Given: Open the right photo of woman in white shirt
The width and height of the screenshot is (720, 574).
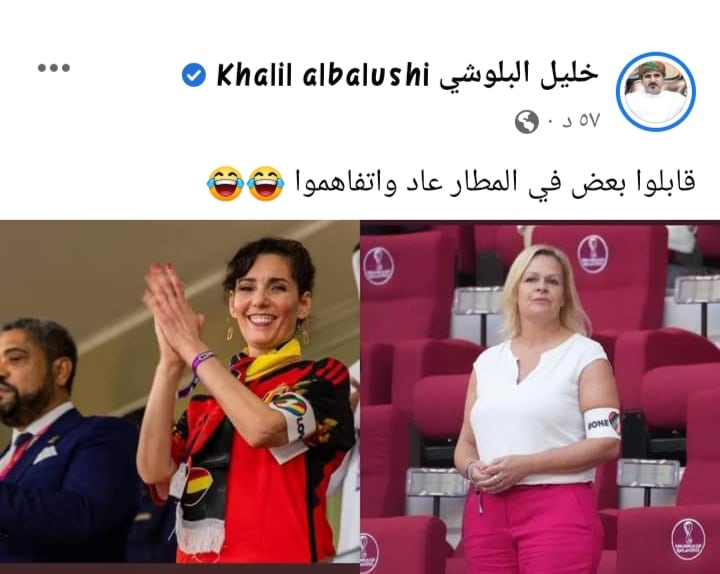Looking at the screenshot, I should tap(540, 397).
